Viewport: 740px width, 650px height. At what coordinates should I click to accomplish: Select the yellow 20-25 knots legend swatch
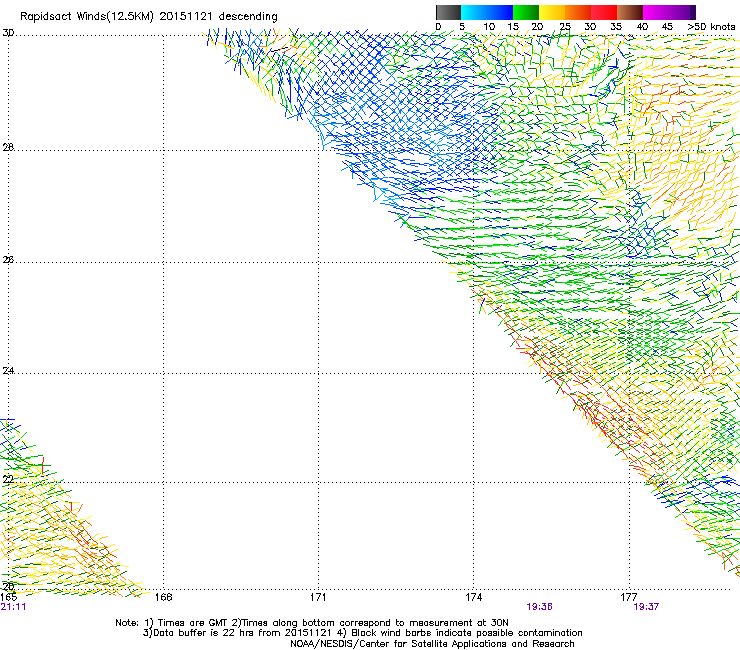point(552,12)
